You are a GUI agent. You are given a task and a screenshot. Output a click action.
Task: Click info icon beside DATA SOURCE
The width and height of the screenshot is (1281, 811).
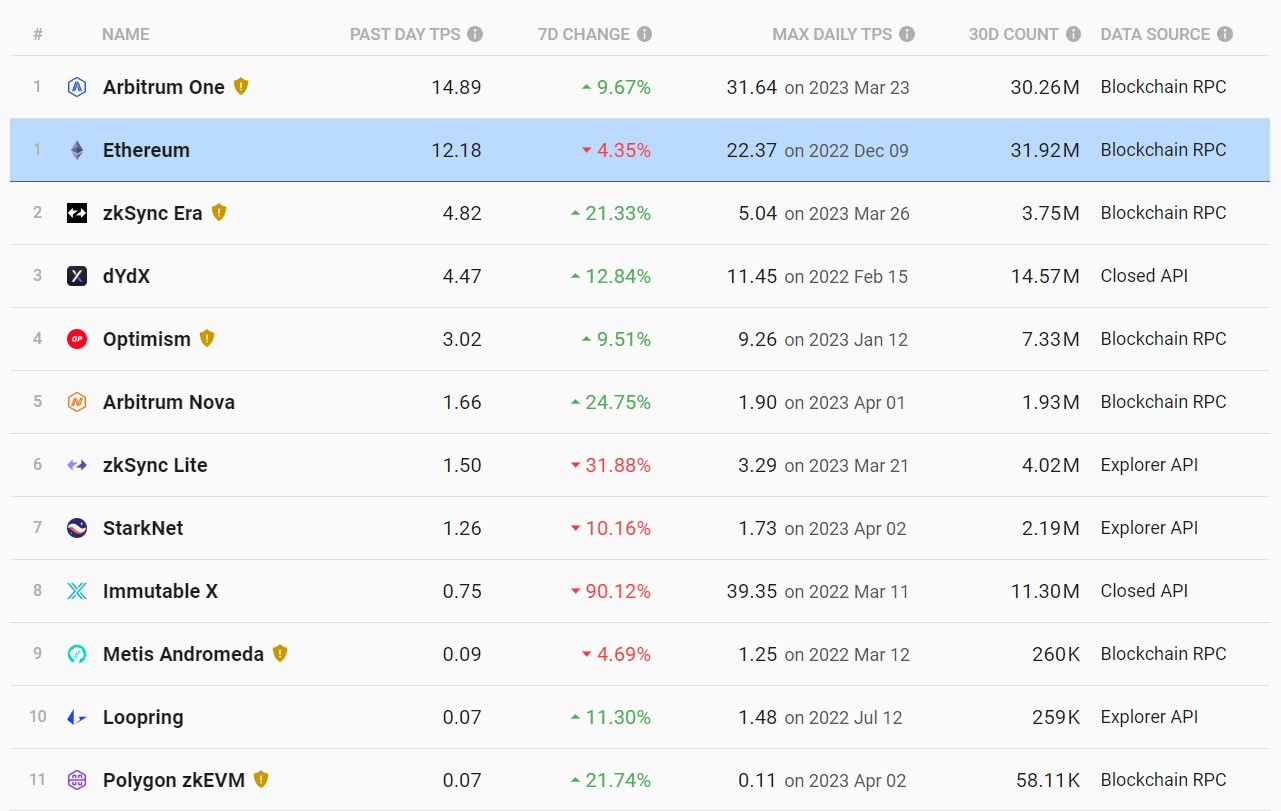tap(1225, 34)
